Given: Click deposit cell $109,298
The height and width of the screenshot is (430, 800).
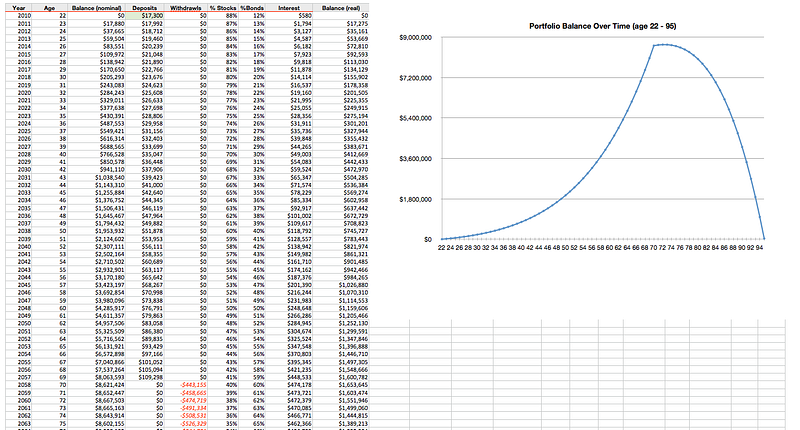Looking at the screenshot, I should click(x=145, y=377).
